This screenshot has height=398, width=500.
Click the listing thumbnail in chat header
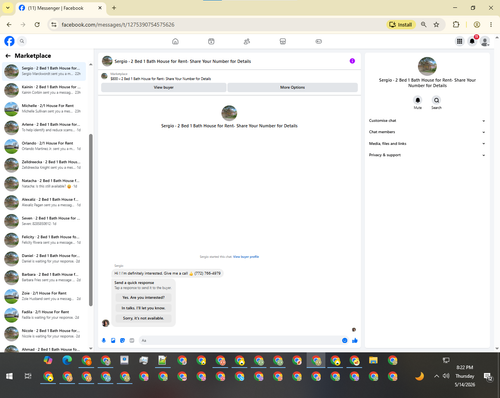point(107,61)
